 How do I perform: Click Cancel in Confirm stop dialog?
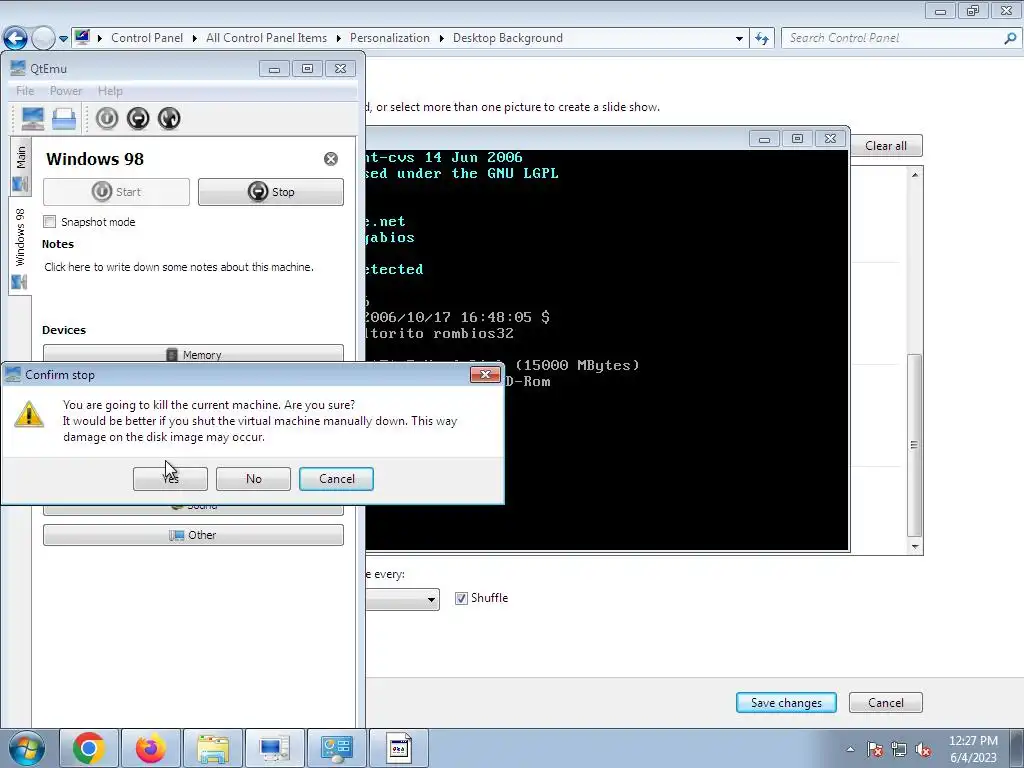(x=336, y=479)
